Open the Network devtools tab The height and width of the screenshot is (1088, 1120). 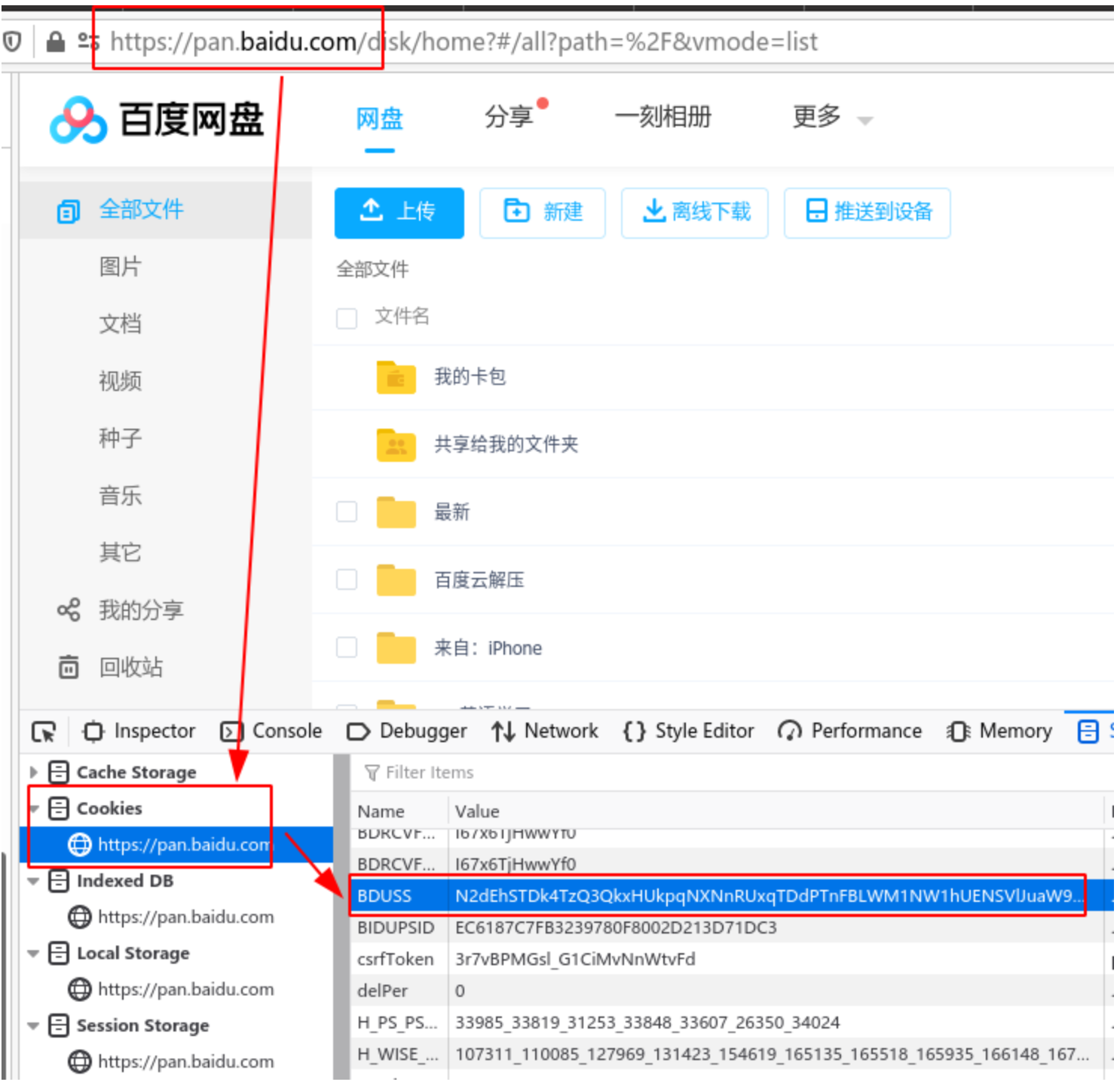click(x=545, y=731)
